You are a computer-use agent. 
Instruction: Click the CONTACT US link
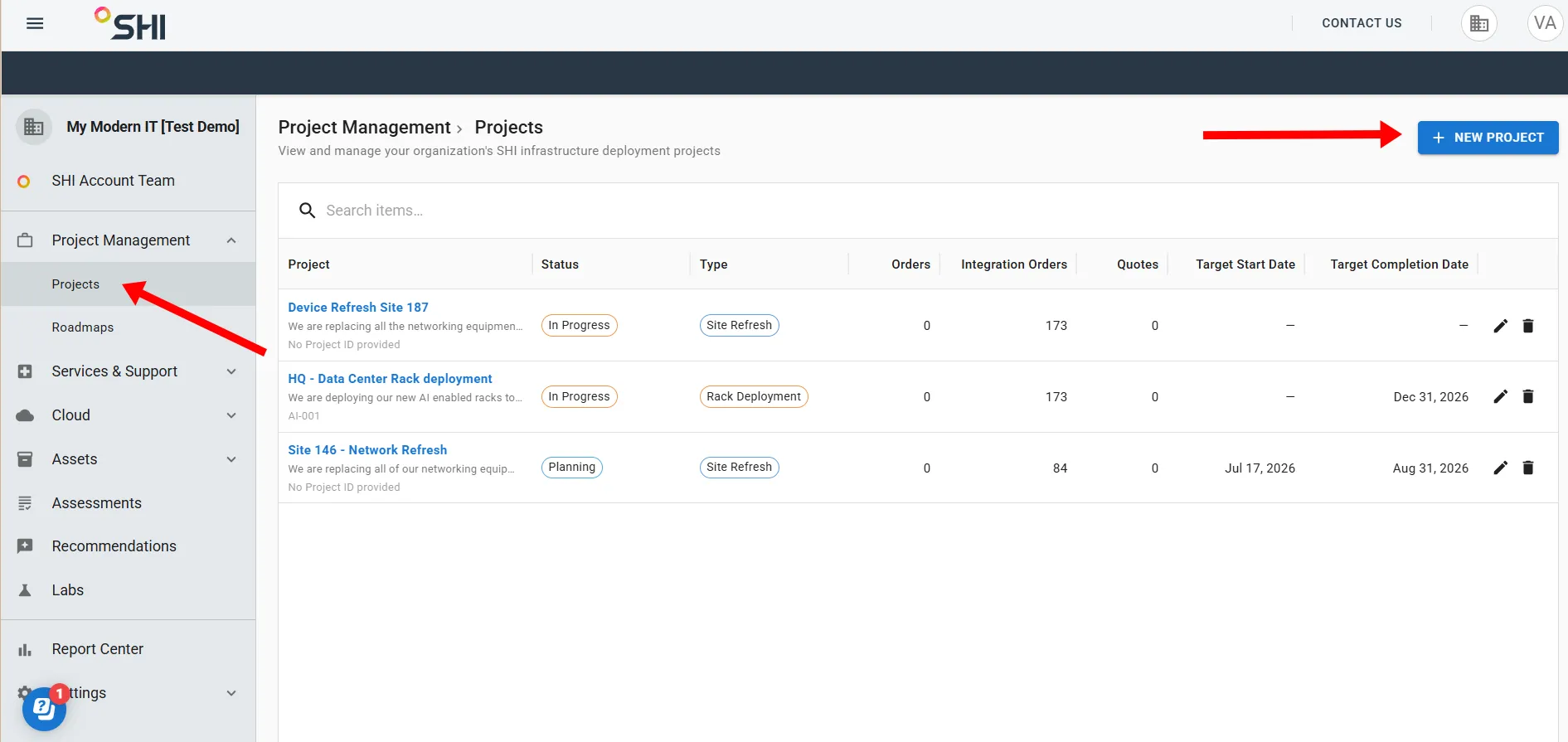tap(1362, 23)
